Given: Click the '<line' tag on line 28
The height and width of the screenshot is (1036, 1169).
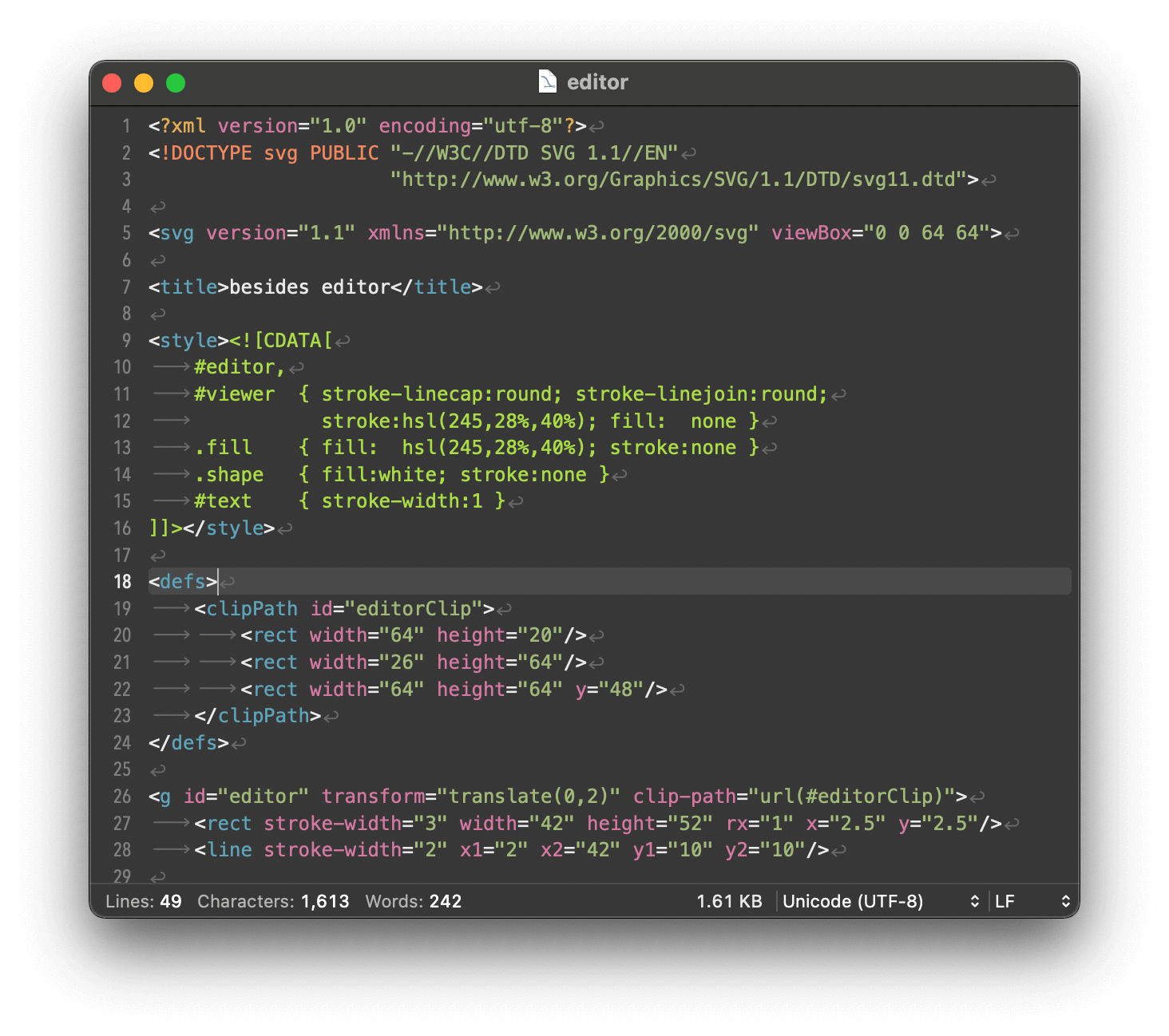Looking at the screenshot, I should pyautogui.click(x=224, y=850).
